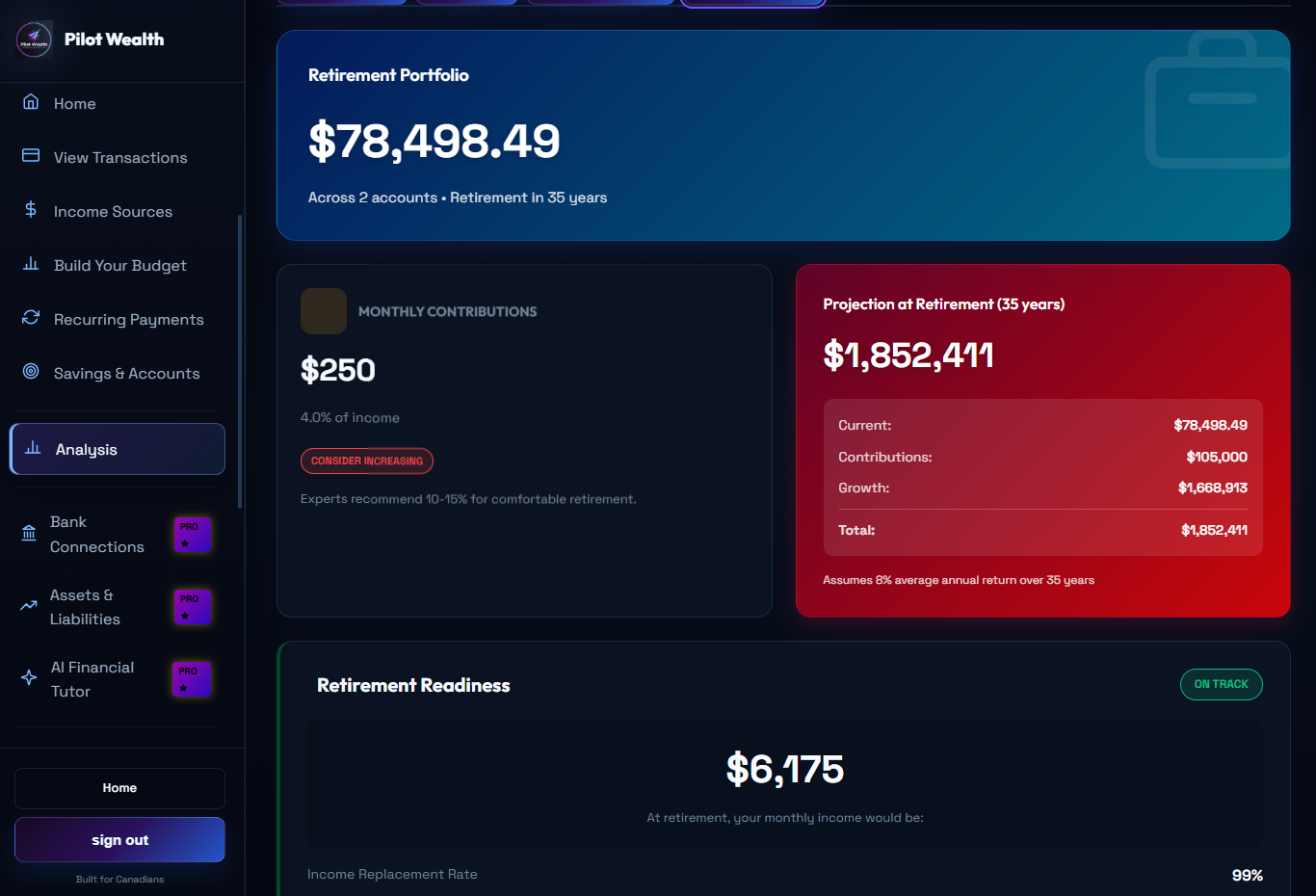Click the AI Financial Tutor sparkle icon

tap(29, 678)
